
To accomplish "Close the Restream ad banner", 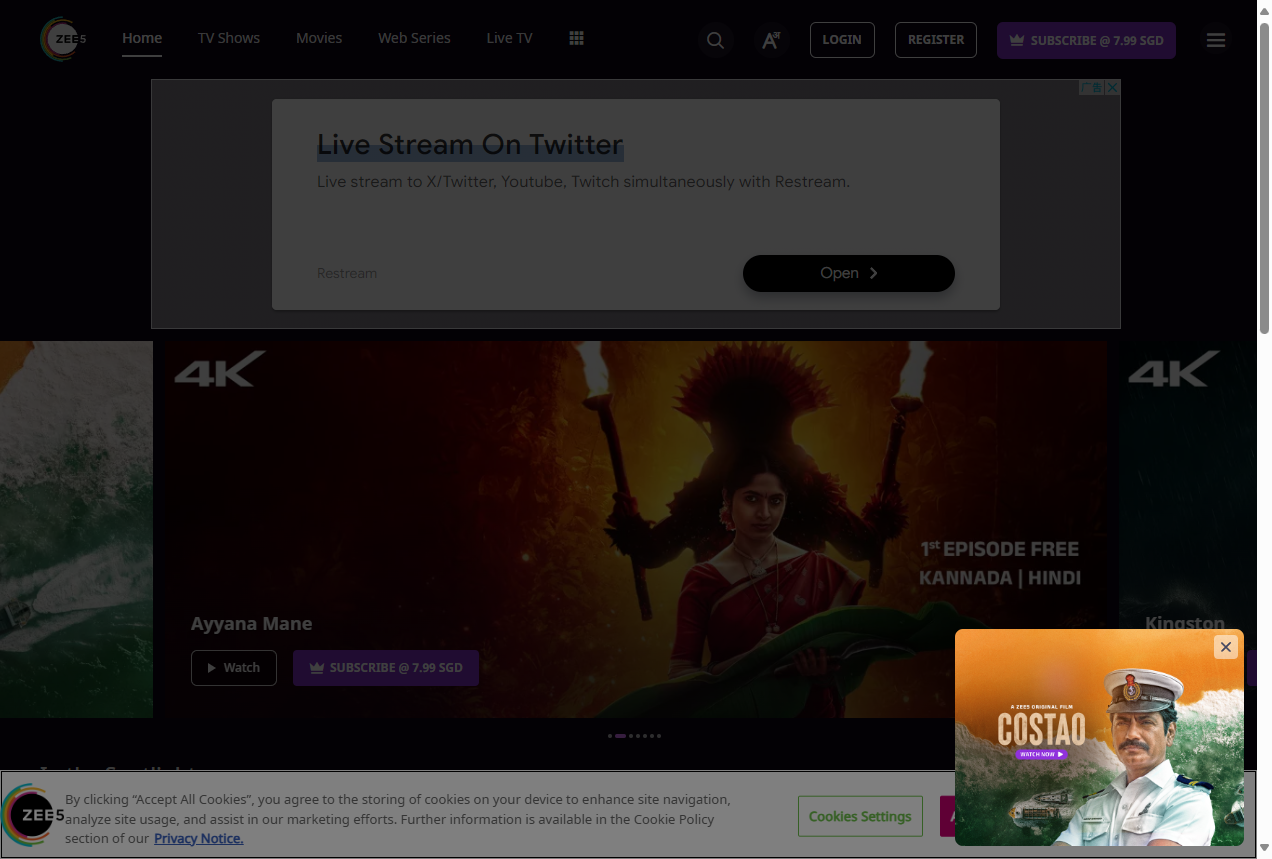I will 1111,88.
